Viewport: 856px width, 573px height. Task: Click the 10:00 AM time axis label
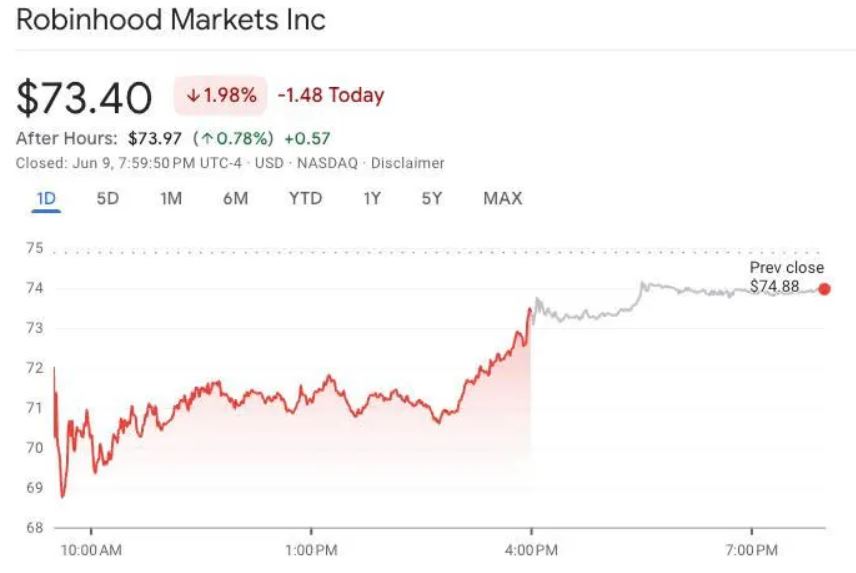[x=91, y=551]
